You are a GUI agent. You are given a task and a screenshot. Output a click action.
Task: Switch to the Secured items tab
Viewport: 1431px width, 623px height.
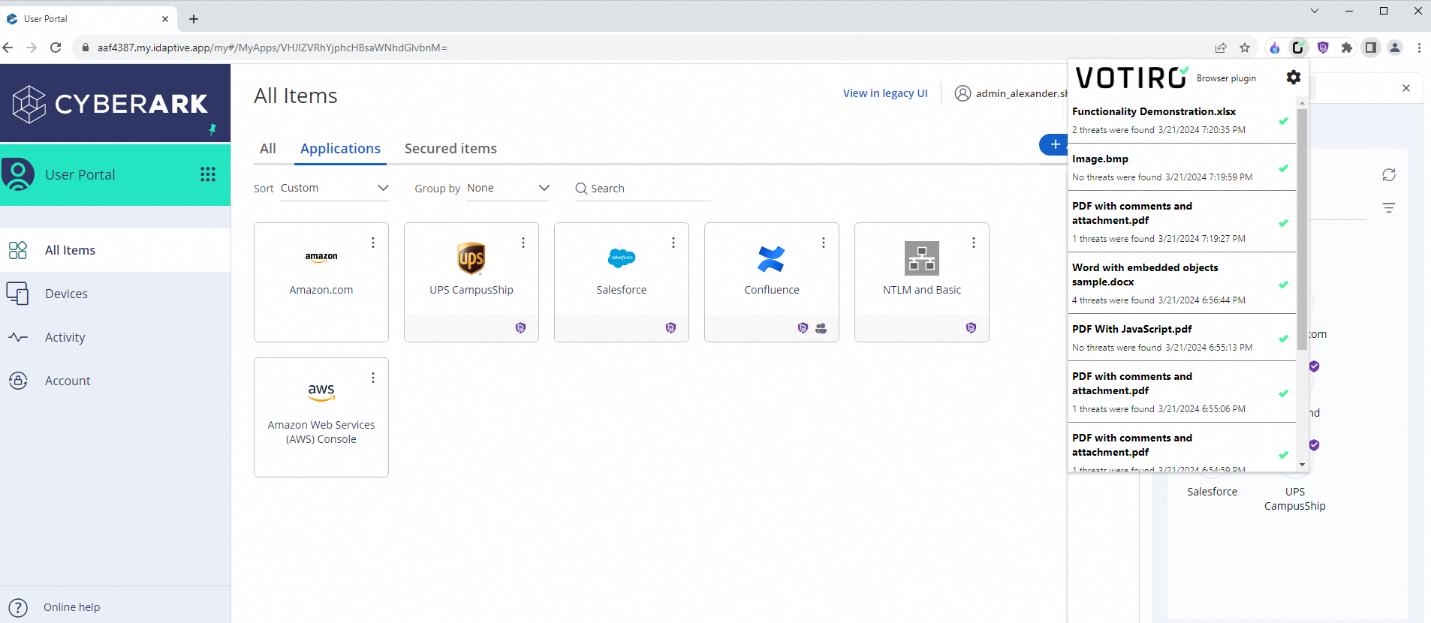450,148
